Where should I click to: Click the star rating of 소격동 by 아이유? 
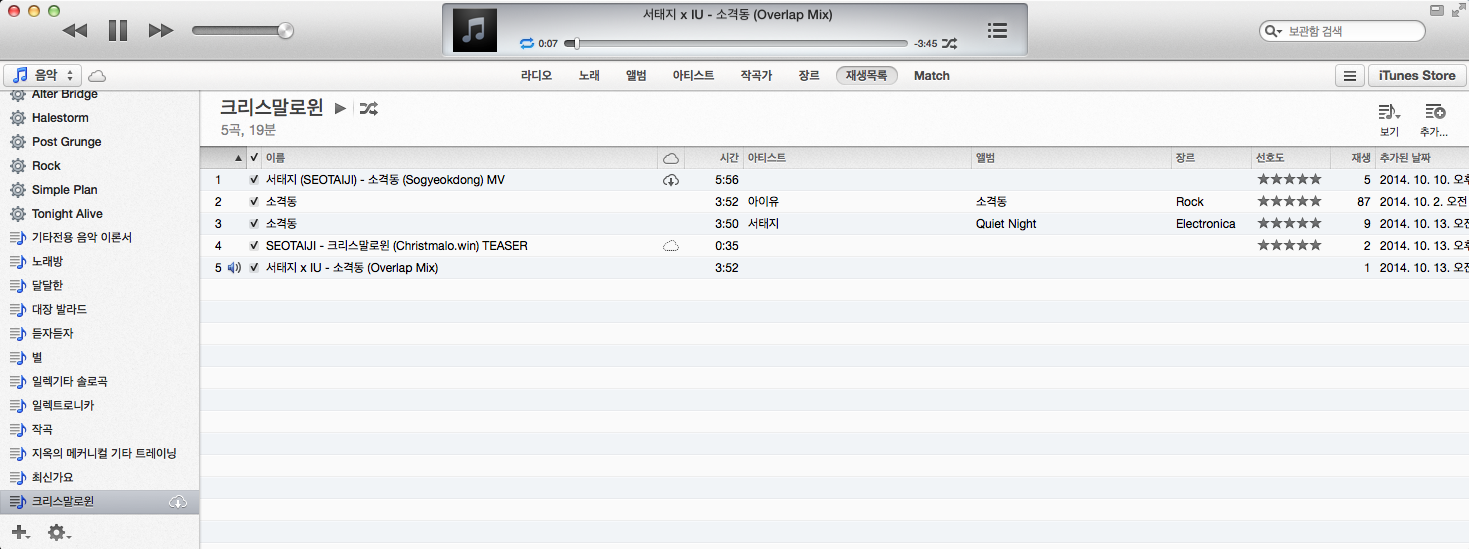tap(1289, 202)
